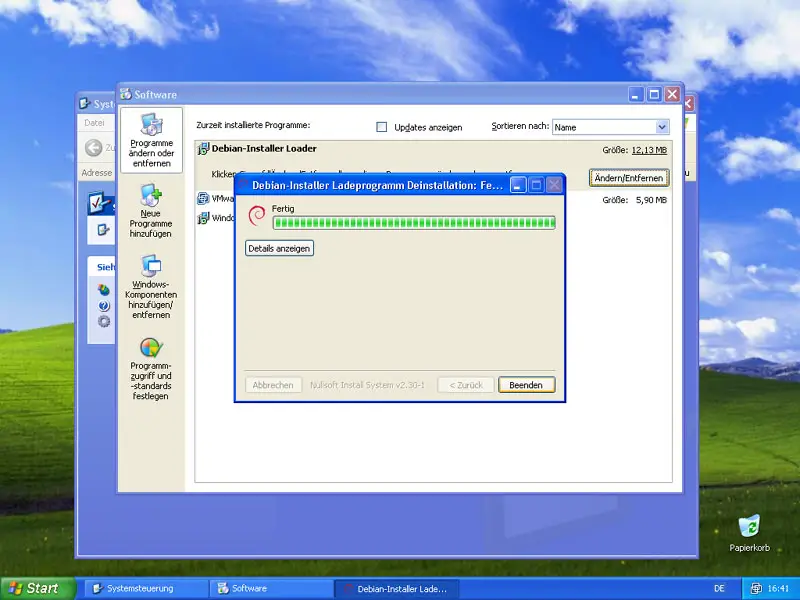Click the system tray network icon

click(x=756, y=588)
